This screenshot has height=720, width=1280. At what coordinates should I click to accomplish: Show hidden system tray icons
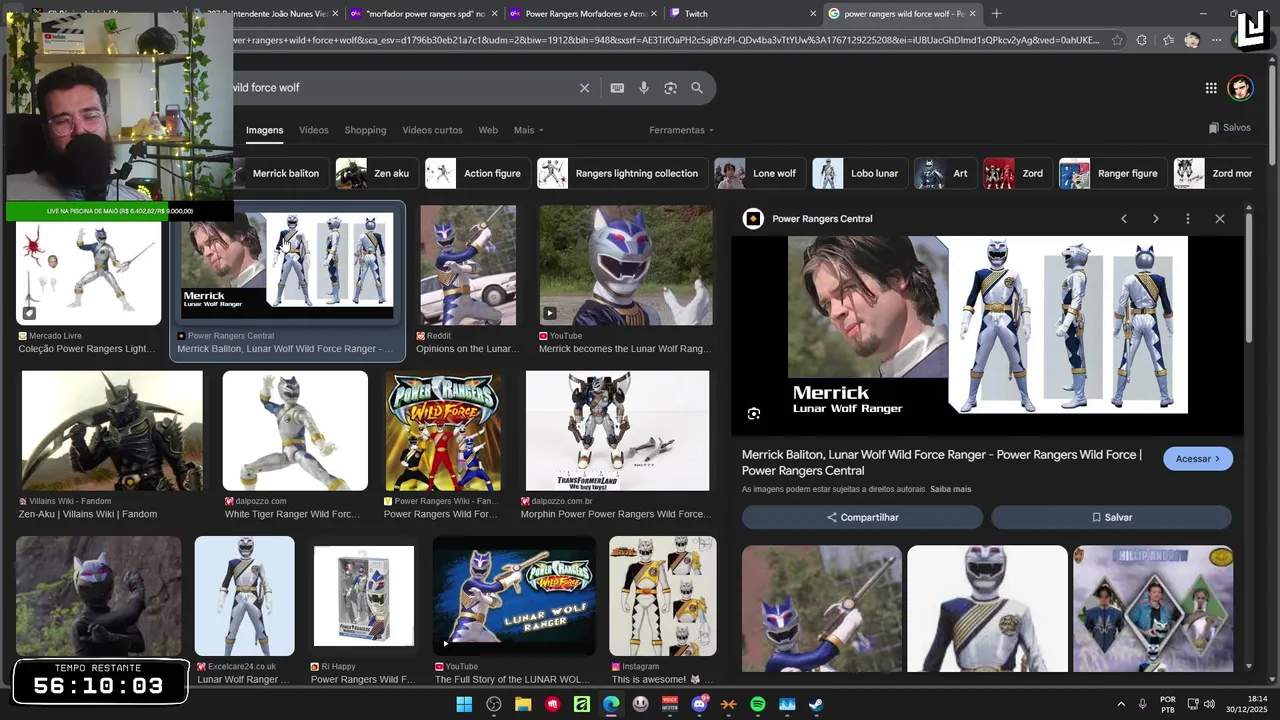[1121, 704]
